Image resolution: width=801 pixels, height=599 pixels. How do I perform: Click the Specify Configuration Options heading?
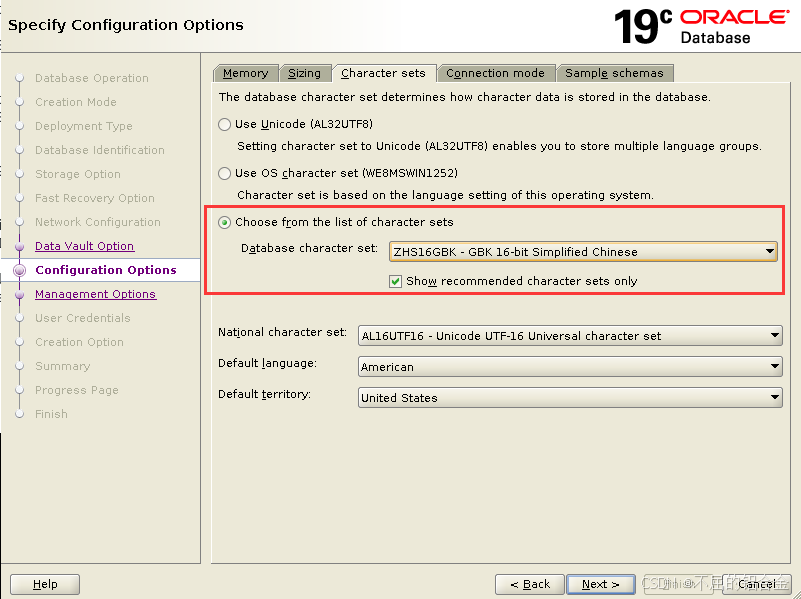click(126, 25)
